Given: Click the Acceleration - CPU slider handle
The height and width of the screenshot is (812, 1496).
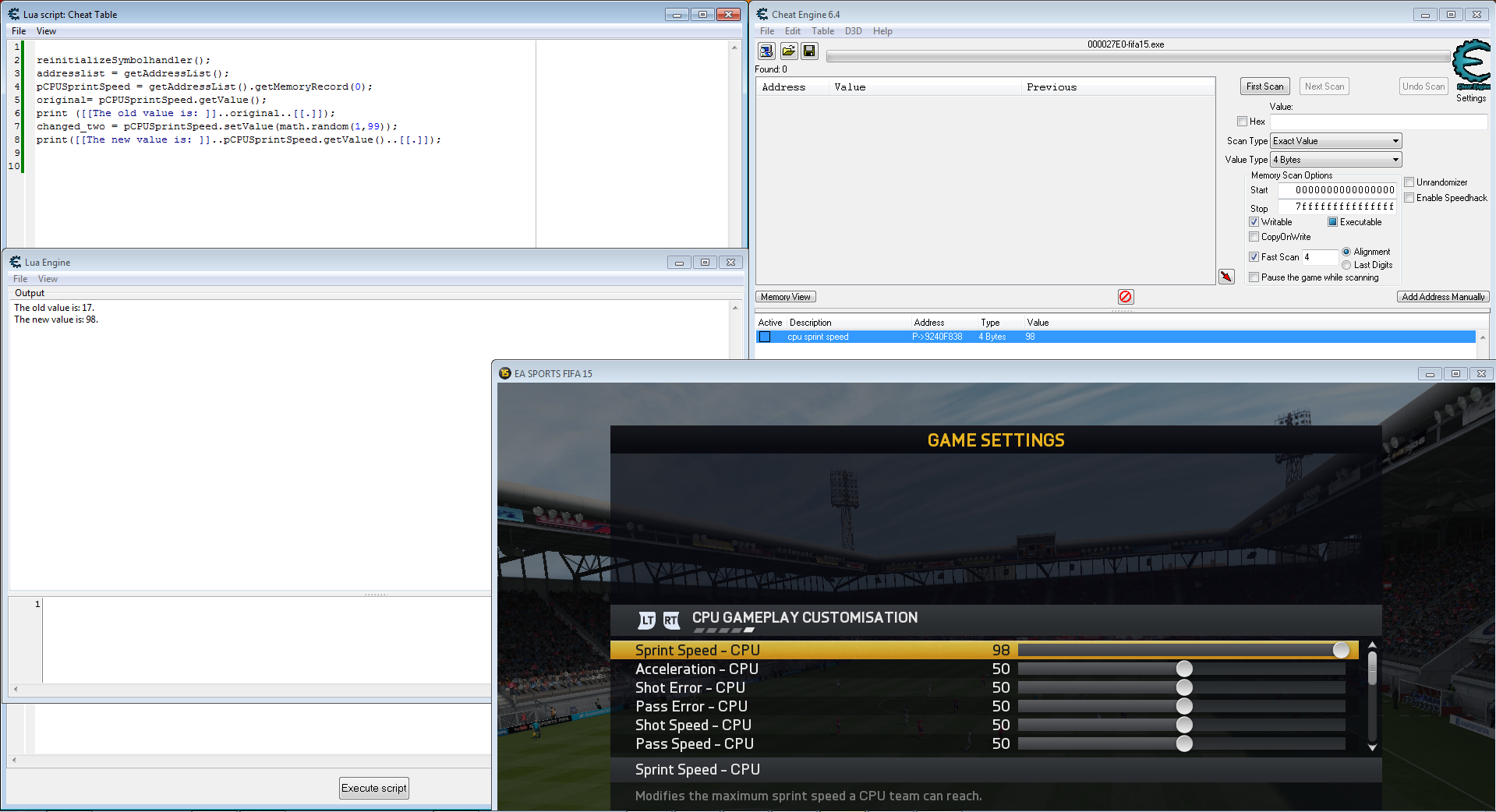Looking at the screenshot, I should [1184, 669].
